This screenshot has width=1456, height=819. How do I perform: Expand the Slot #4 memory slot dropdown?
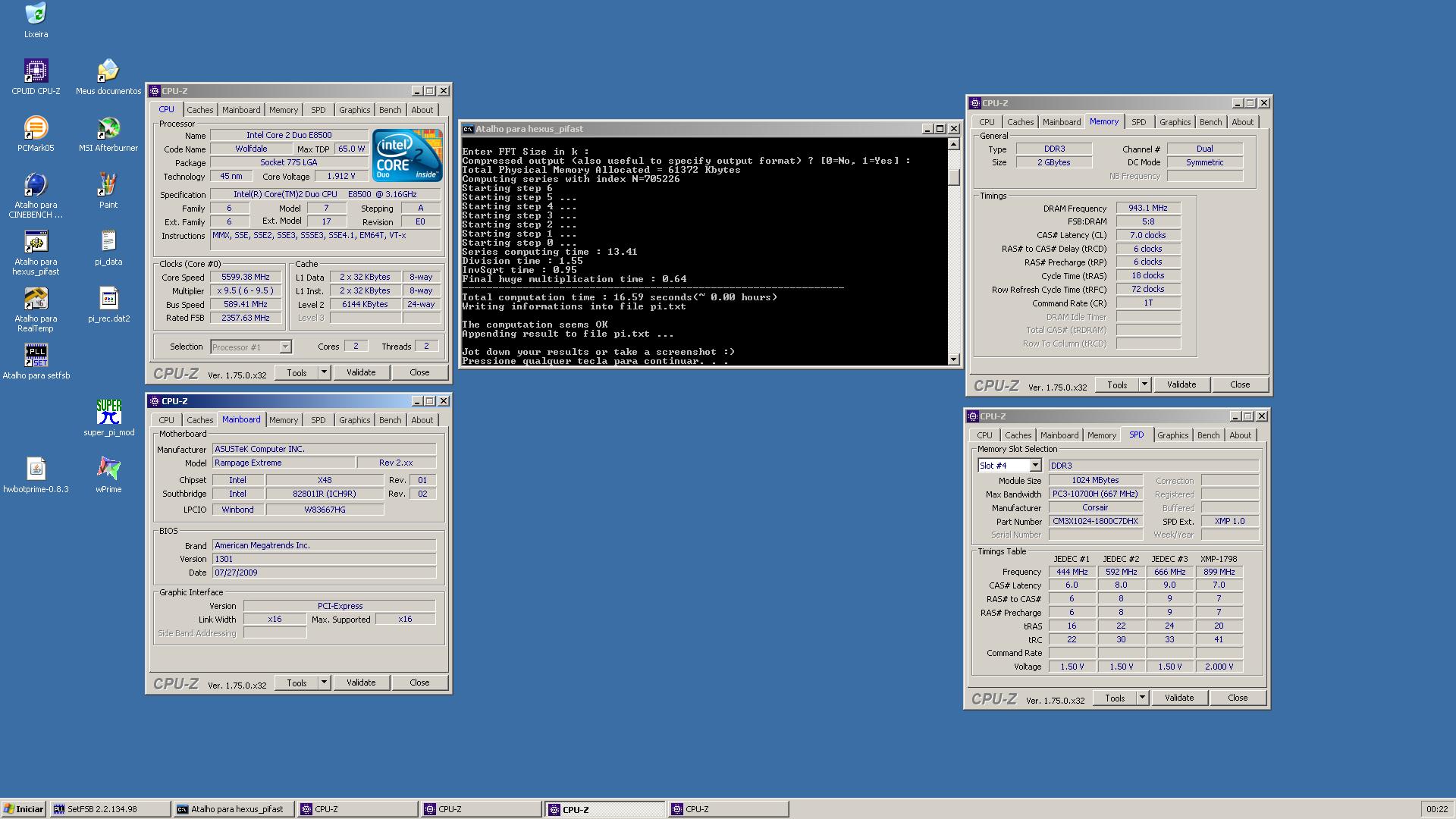tap(1035, 466)
